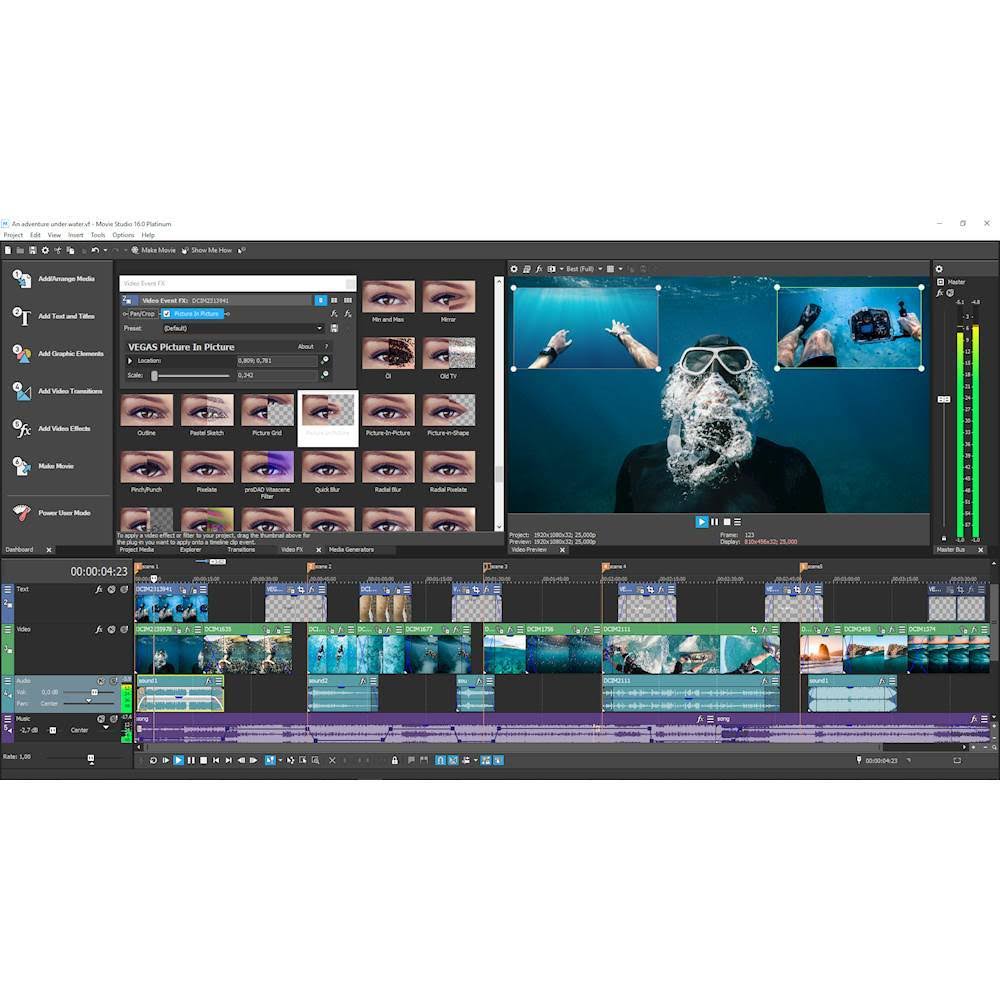Open the Master Bus settings gear
The image size is (1000, 1000).
(939, 269)
